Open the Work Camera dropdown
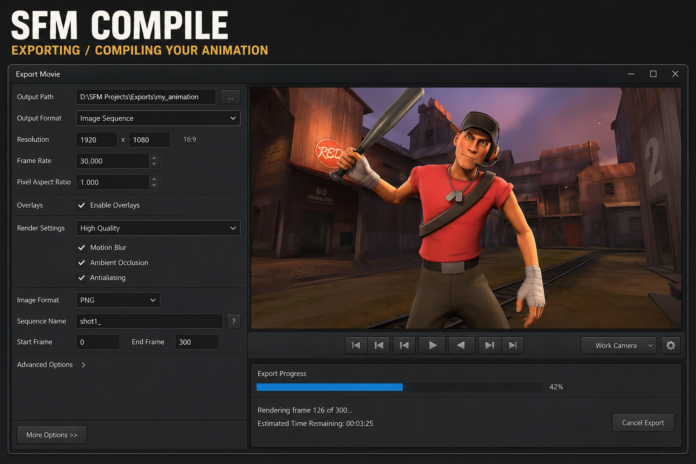The height and width of the screenshot is (464, 696). click(x=619, y=345)
